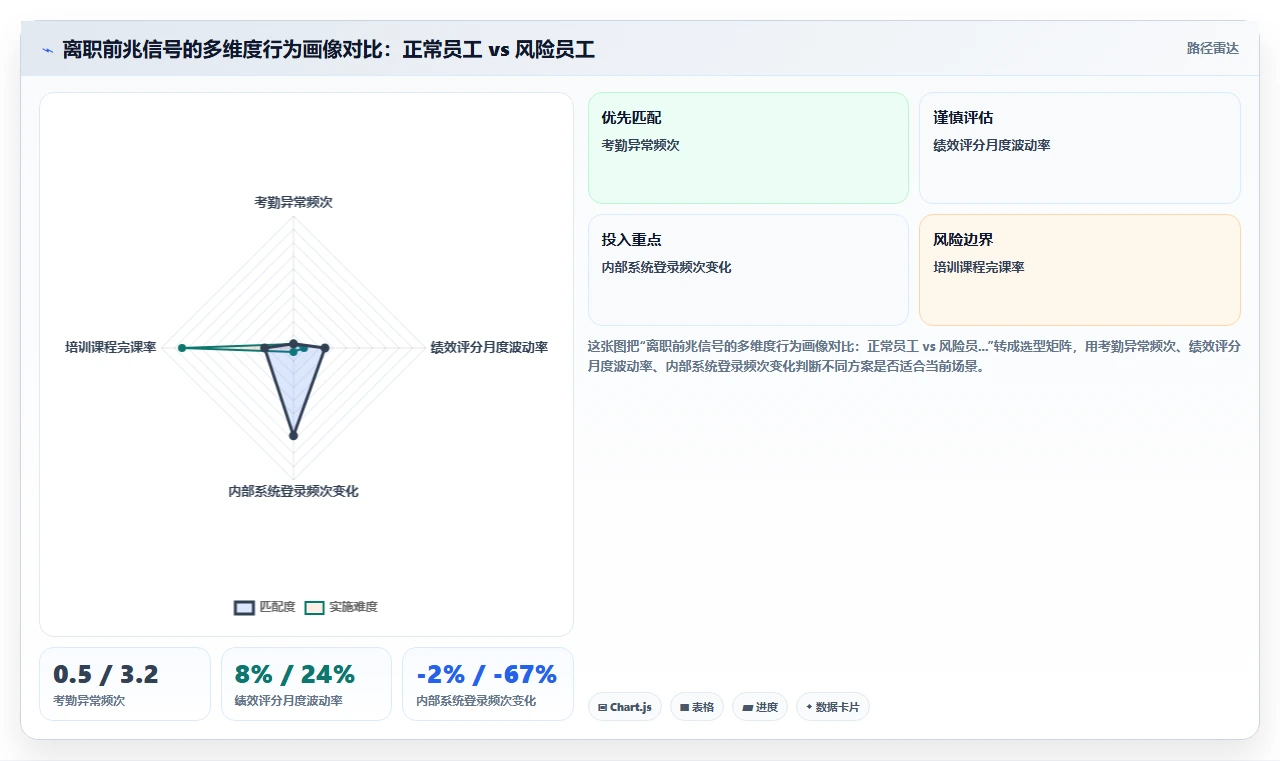Click the 考勤异常频次 radar axis label
Image resolution: width=1280 pixels, height=761 pixels.
(293, 202)
